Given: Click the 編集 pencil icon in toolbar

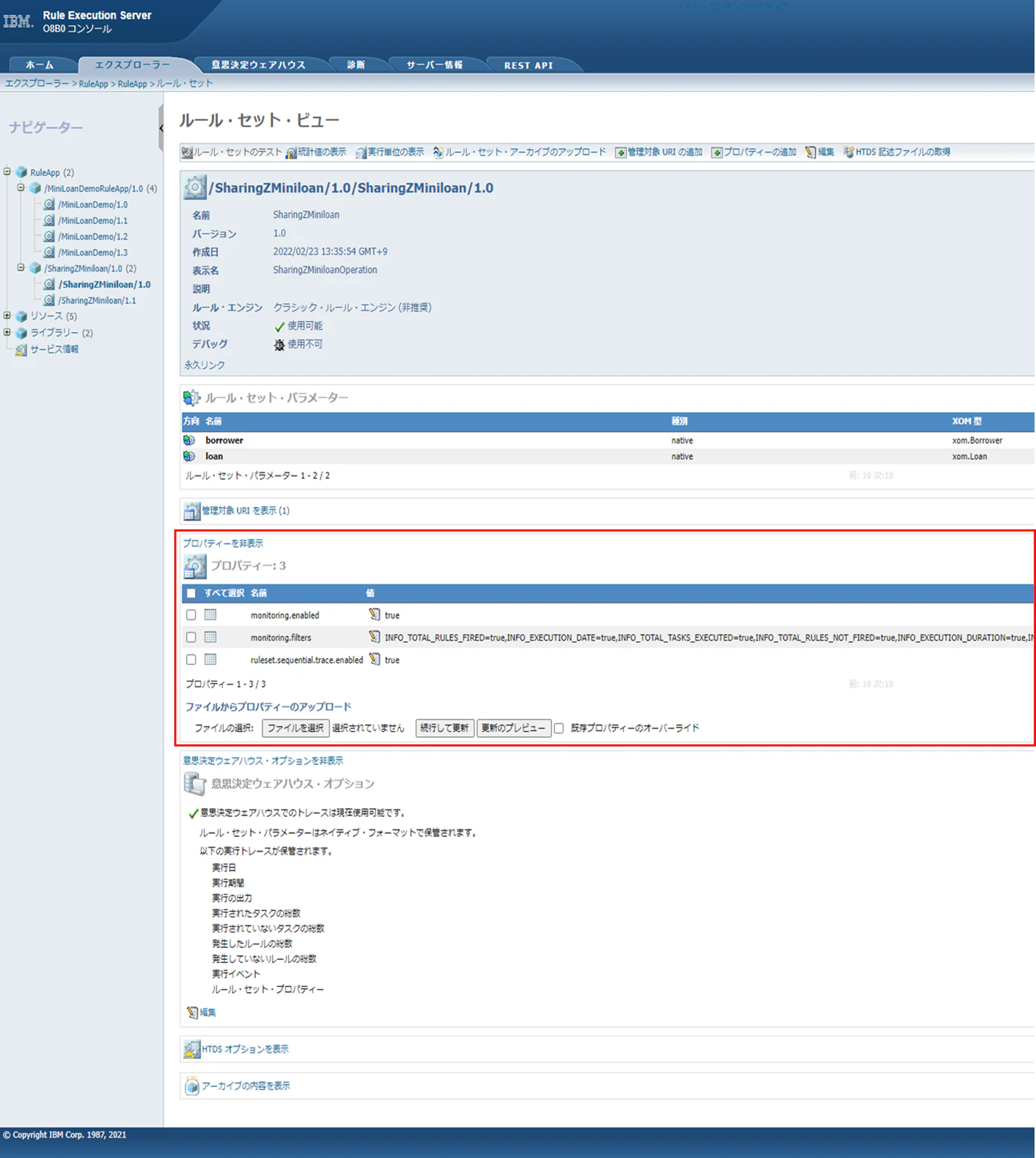Looking at the screenshot, I should pos(811,152).
